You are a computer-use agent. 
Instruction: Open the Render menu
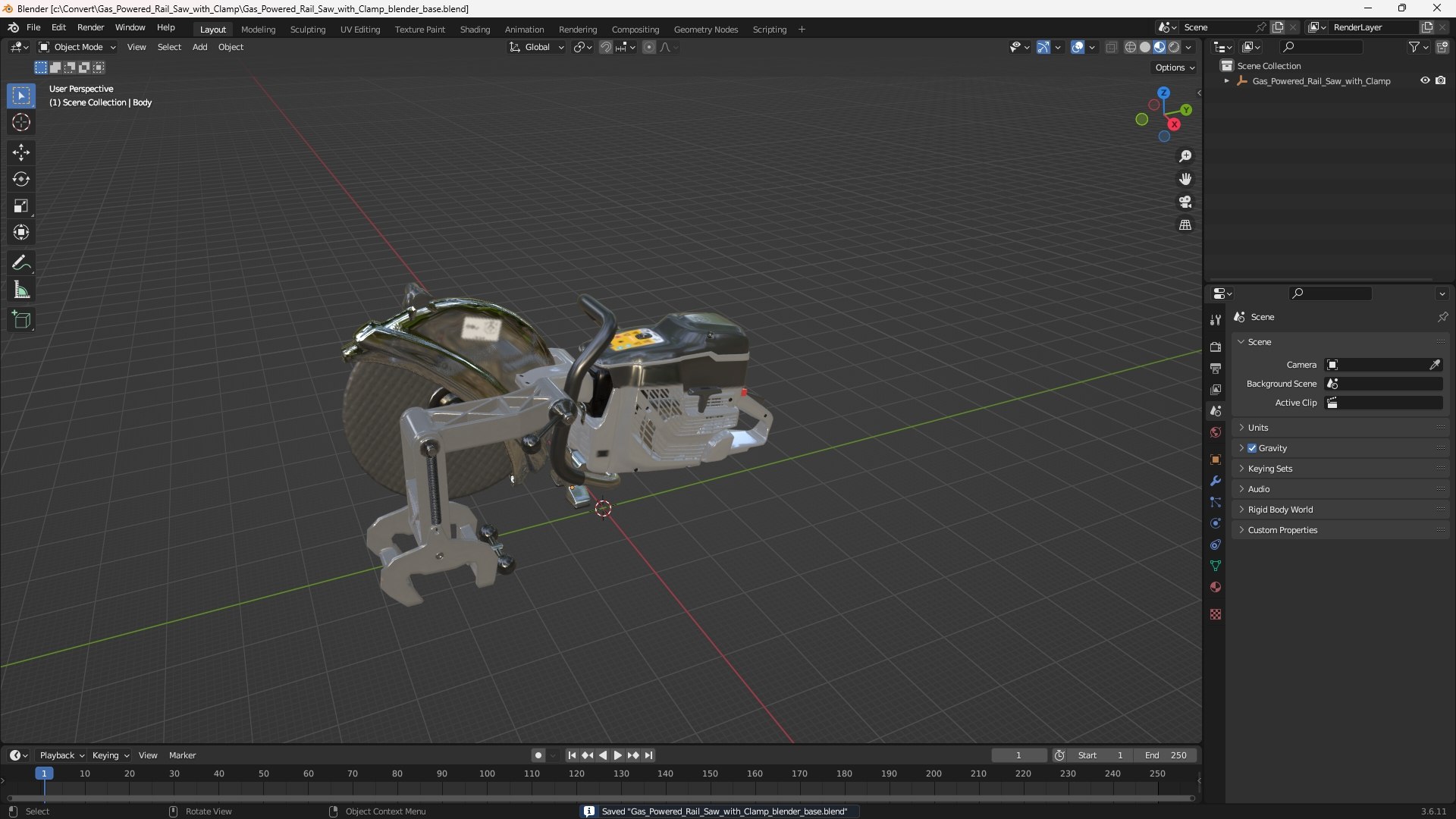(90, 27)
